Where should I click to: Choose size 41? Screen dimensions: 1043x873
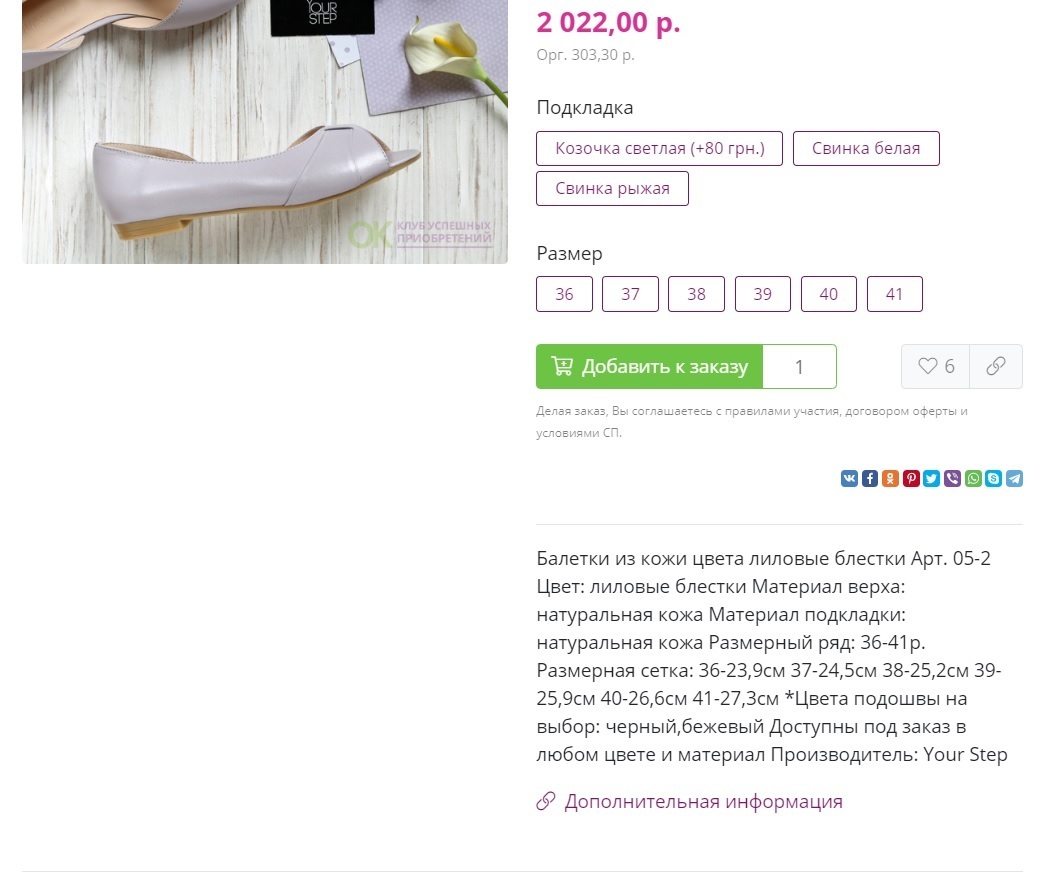(x=895, y=294)
